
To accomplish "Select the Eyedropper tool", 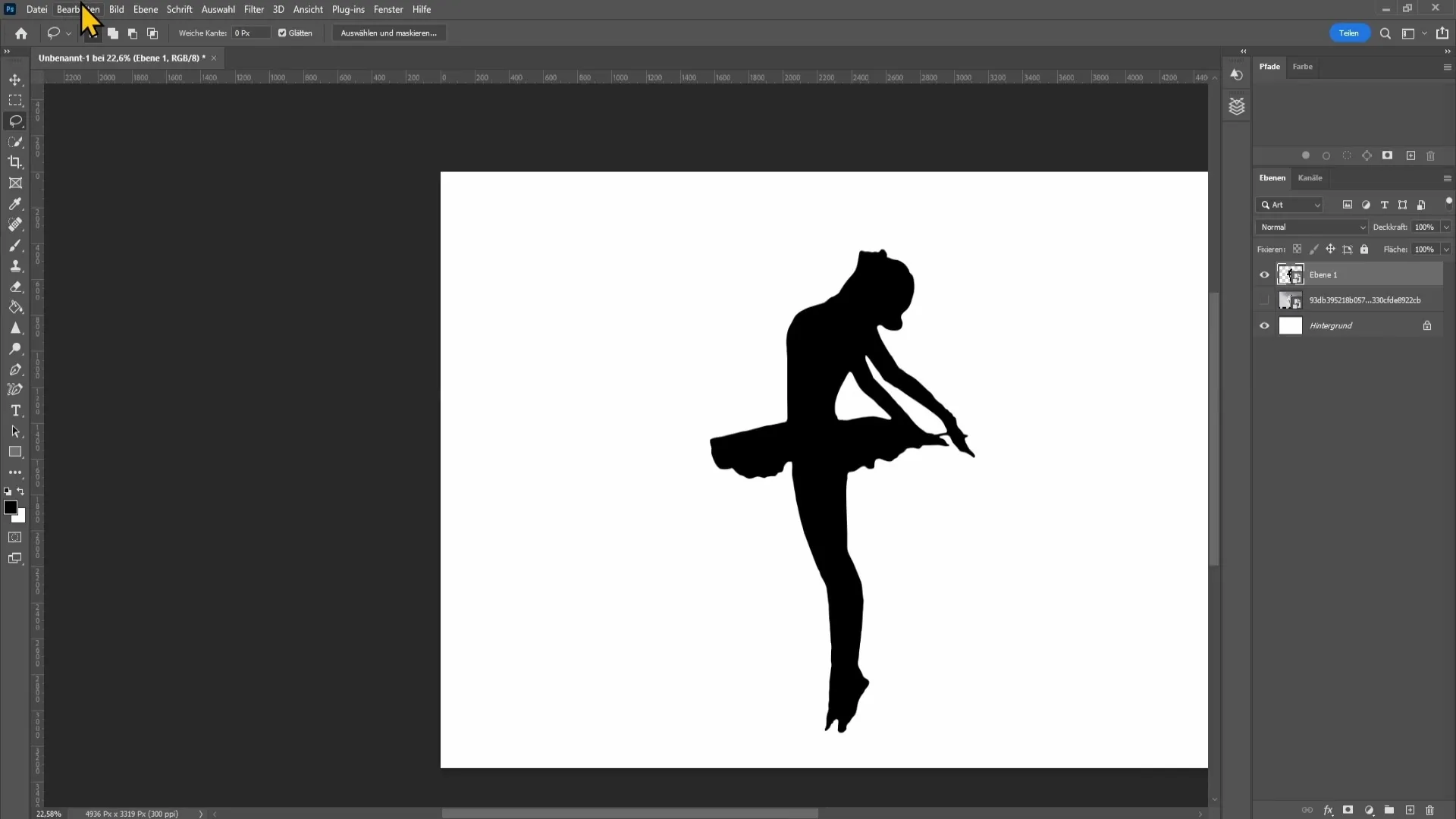I will 15,204.
